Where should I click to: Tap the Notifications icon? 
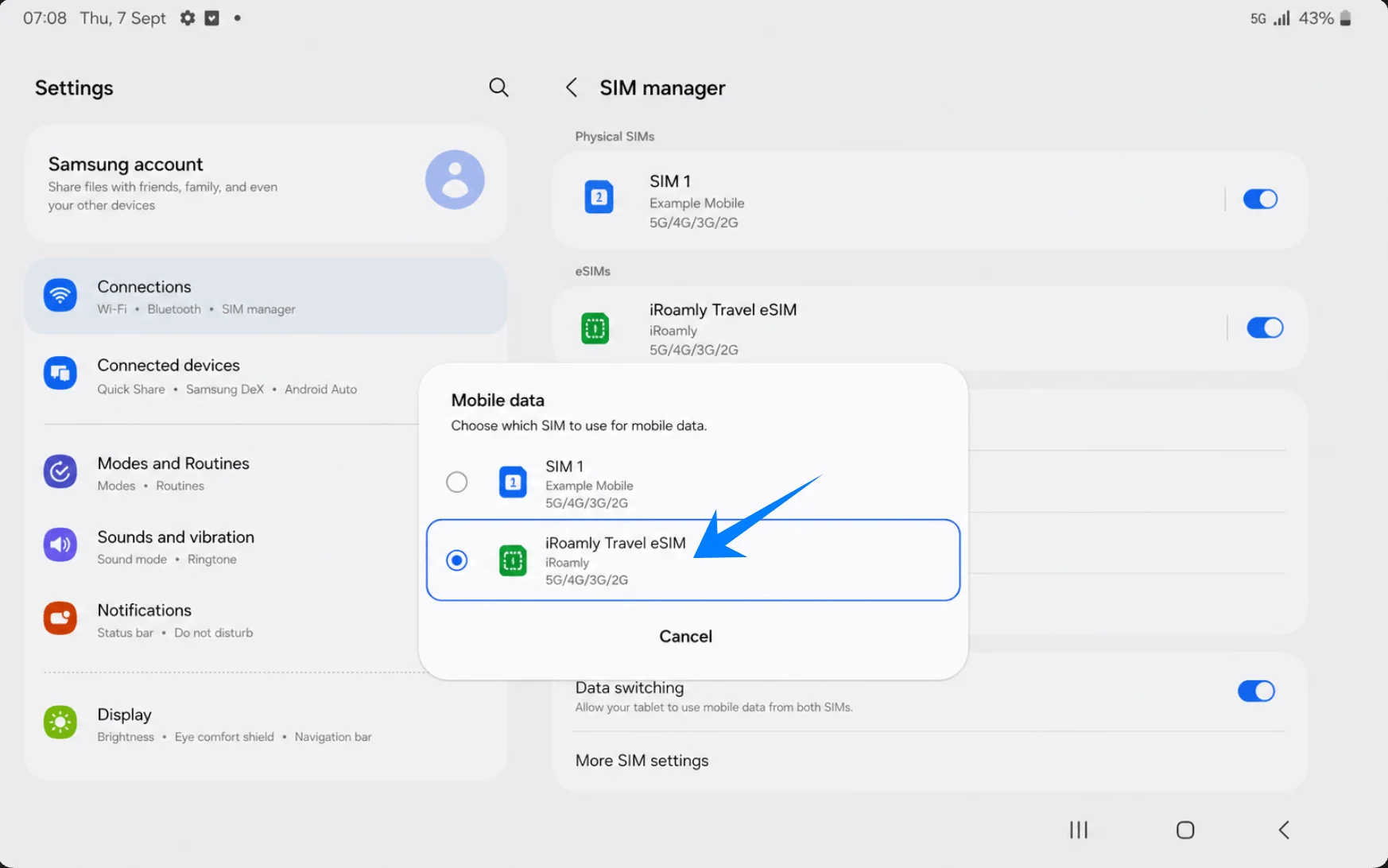60,618
